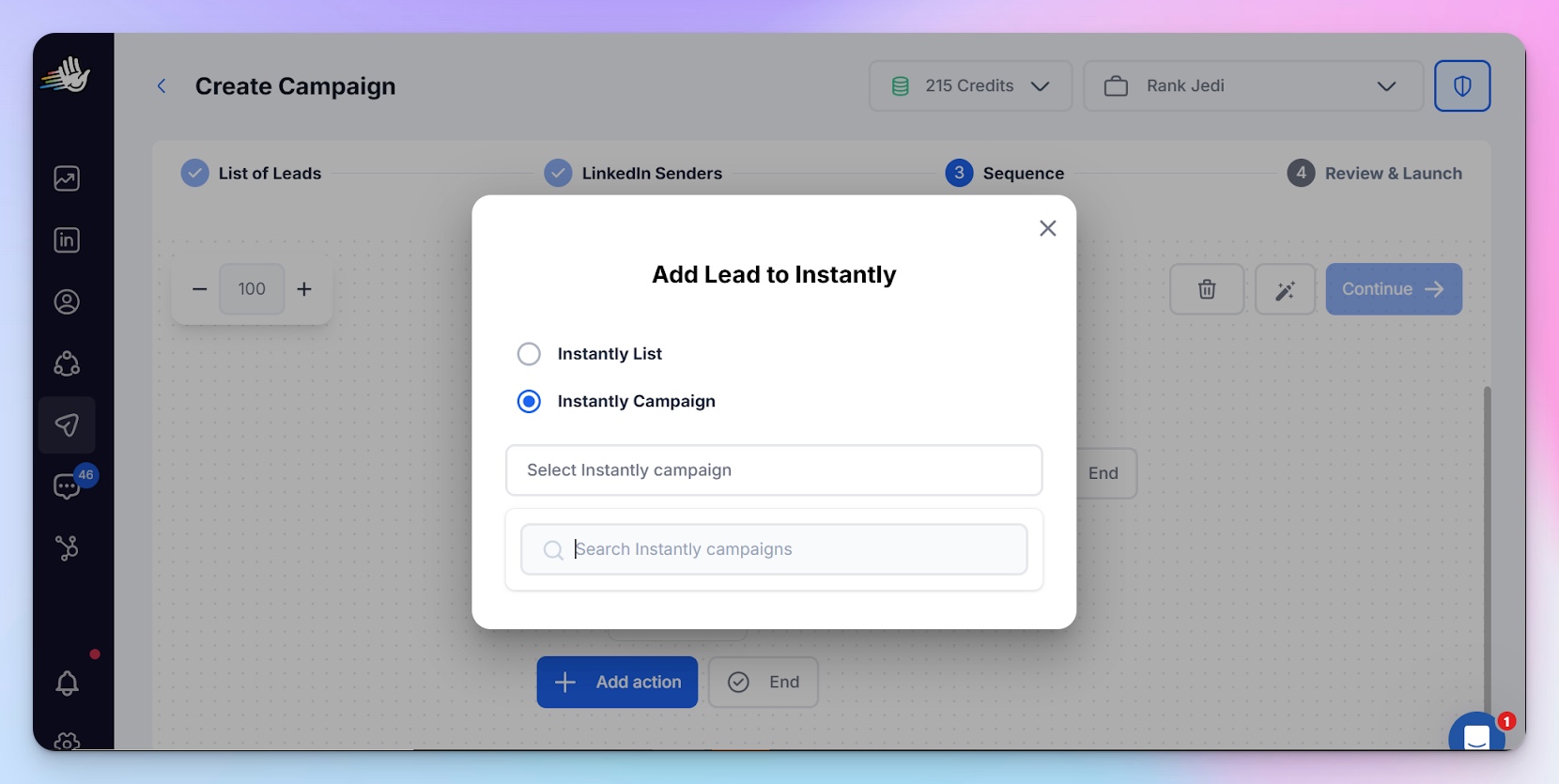Image resolution: width=1559 pixels, height=784 pixels.
Task: Go to the LinkedIn Senders step
Action: [633, 174]
